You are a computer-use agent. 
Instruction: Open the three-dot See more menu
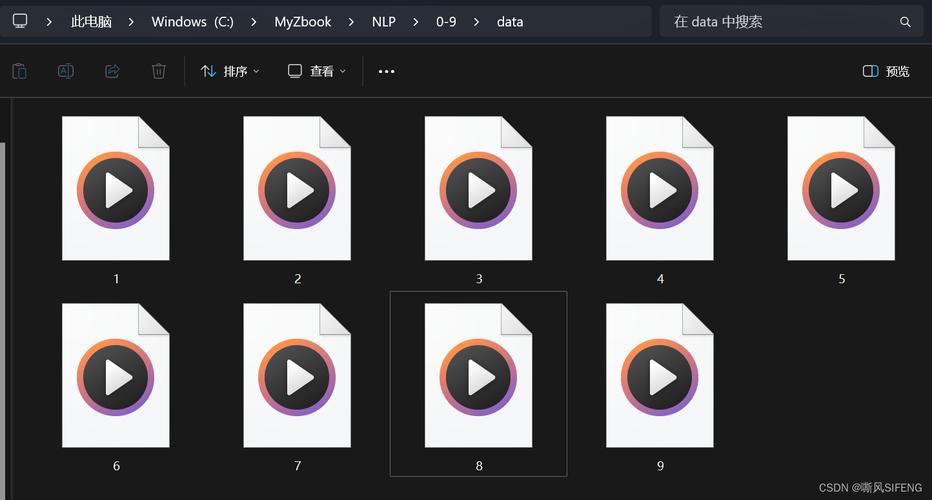(386, 71)
